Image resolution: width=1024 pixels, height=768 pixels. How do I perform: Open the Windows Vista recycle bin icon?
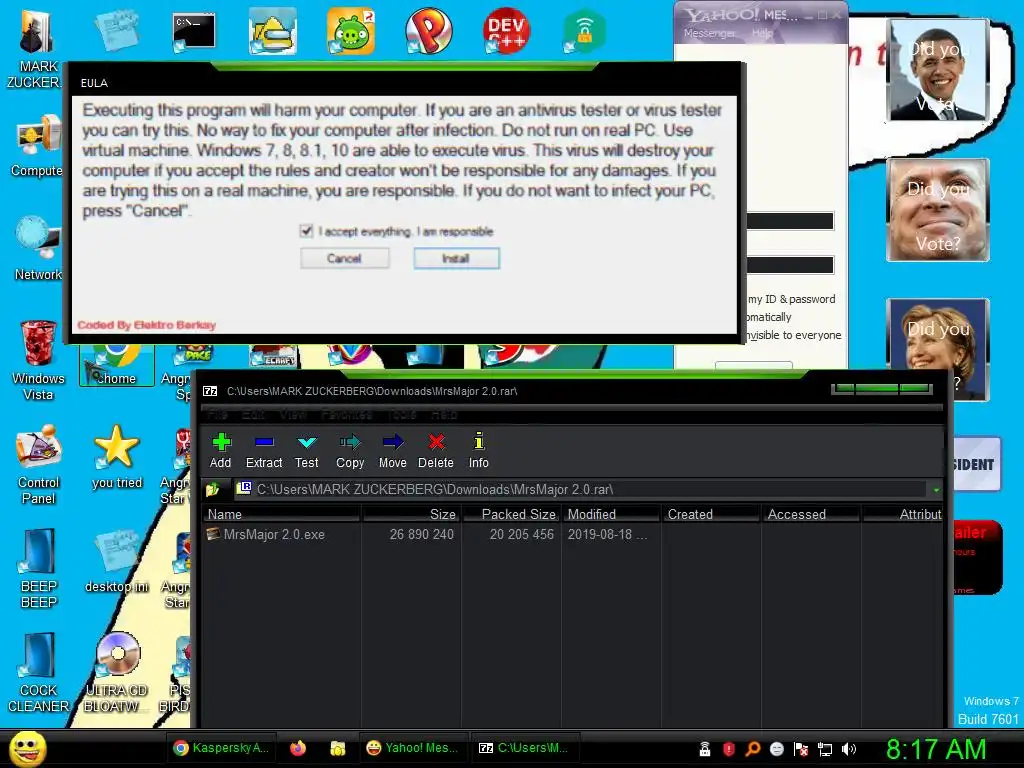38,359
